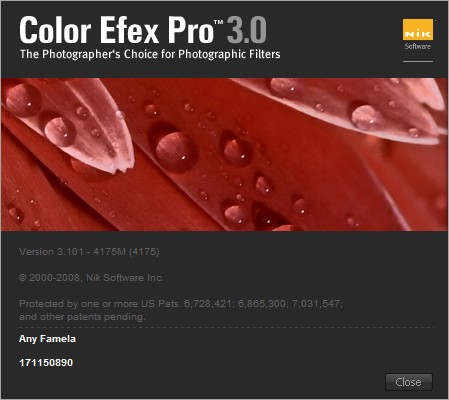Click the line beneath the Nik Software logo
Viewport: 449px width, 400px height.
(418, 61)
